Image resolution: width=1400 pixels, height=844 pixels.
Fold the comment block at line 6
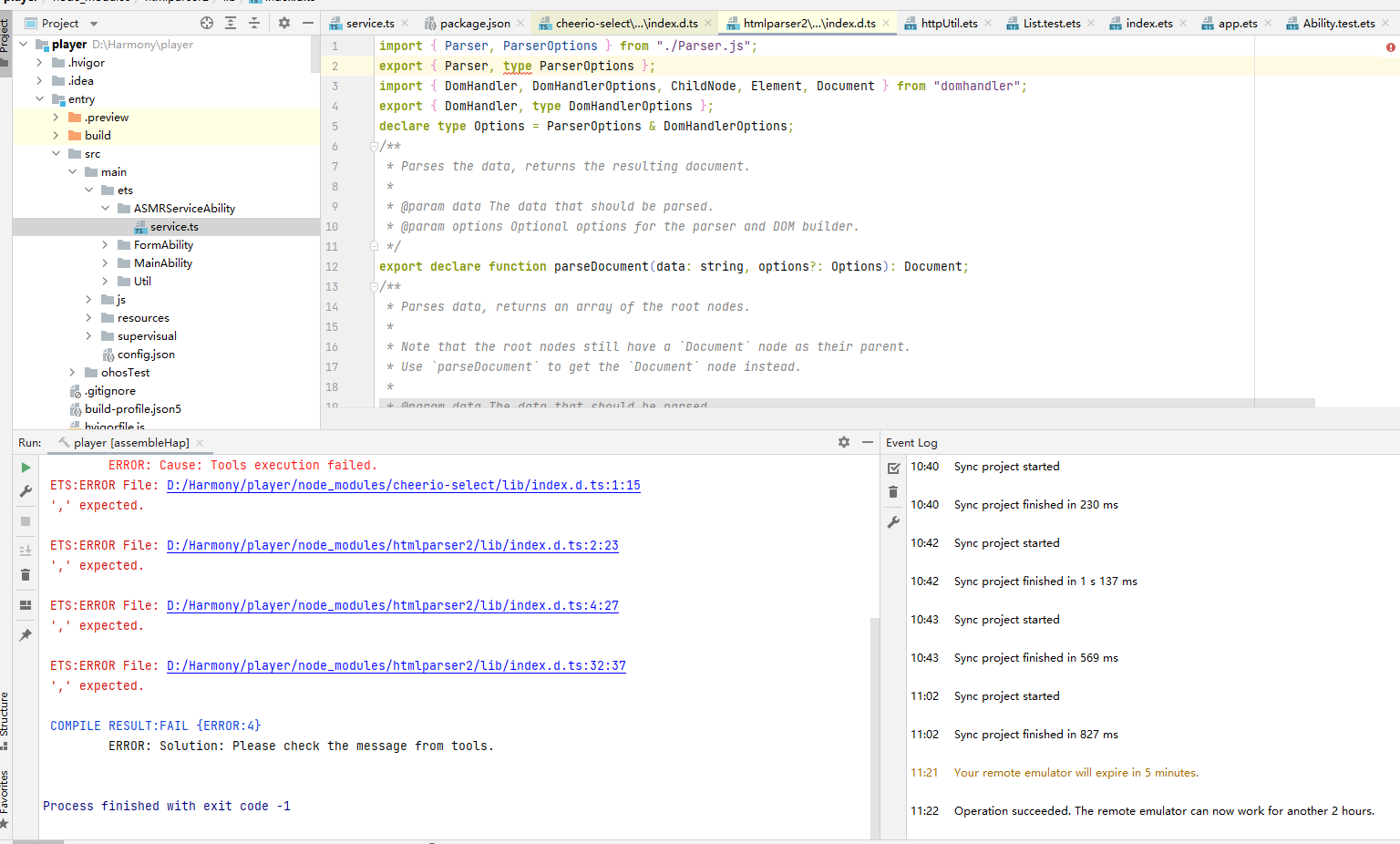pos(374,147)
